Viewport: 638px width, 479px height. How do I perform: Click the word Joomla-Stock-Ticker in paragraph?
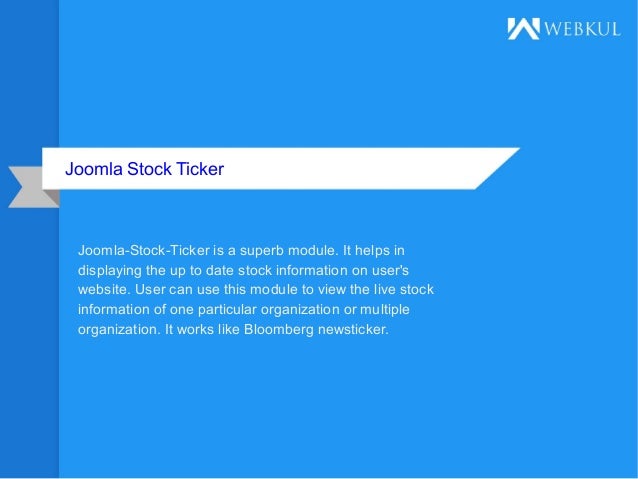click(144, 250)
